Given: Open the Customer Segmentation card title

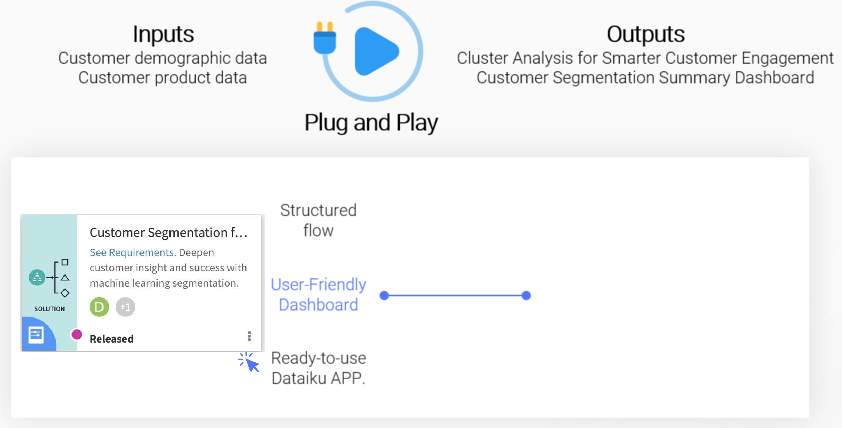Looking at the screenshot, I should [x=169, y=233].
